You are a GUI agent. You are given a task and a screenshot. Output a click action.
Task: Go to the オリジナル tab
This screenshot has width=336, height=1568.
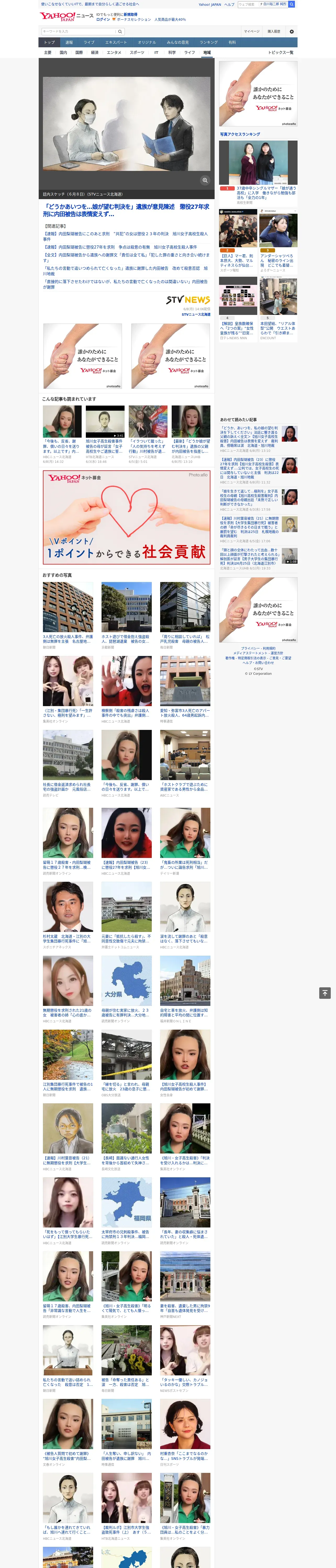coord(147,43)
